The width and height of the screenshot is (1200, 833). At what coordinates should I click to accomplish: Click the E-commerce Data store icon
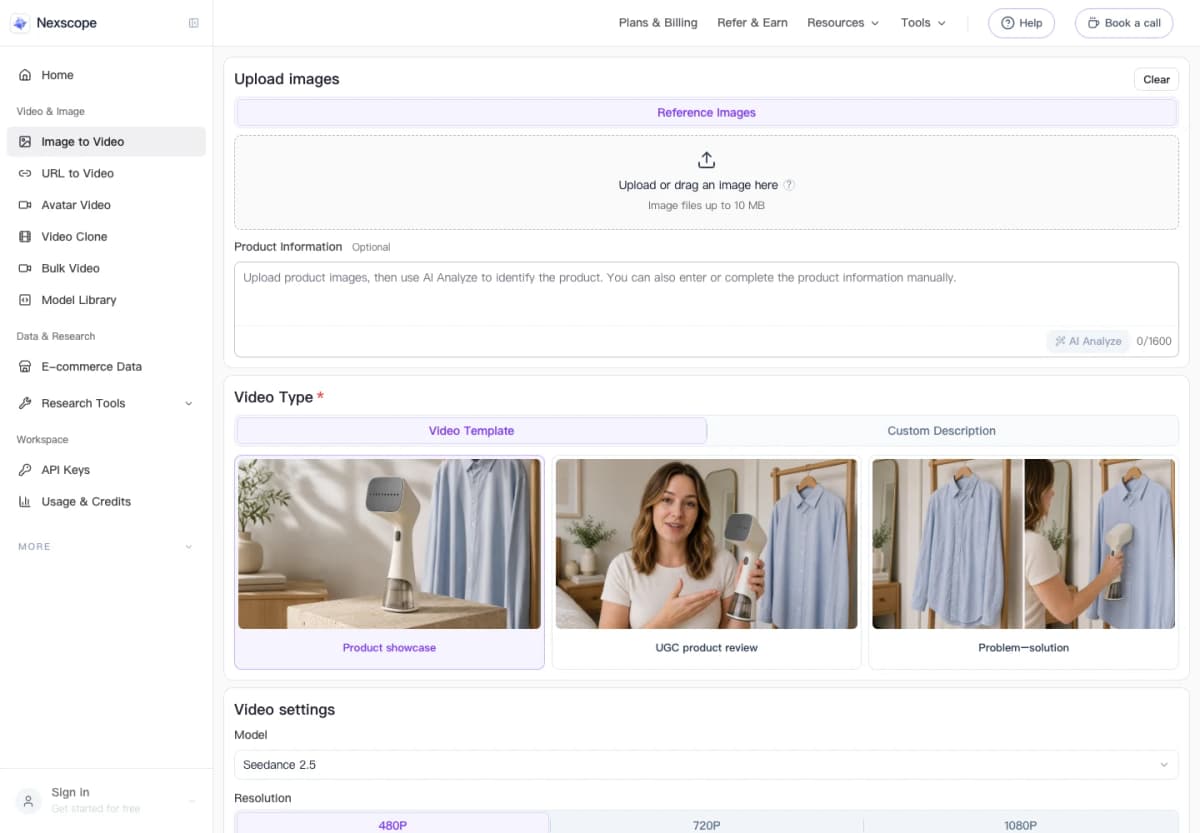[x=25, y=367]
